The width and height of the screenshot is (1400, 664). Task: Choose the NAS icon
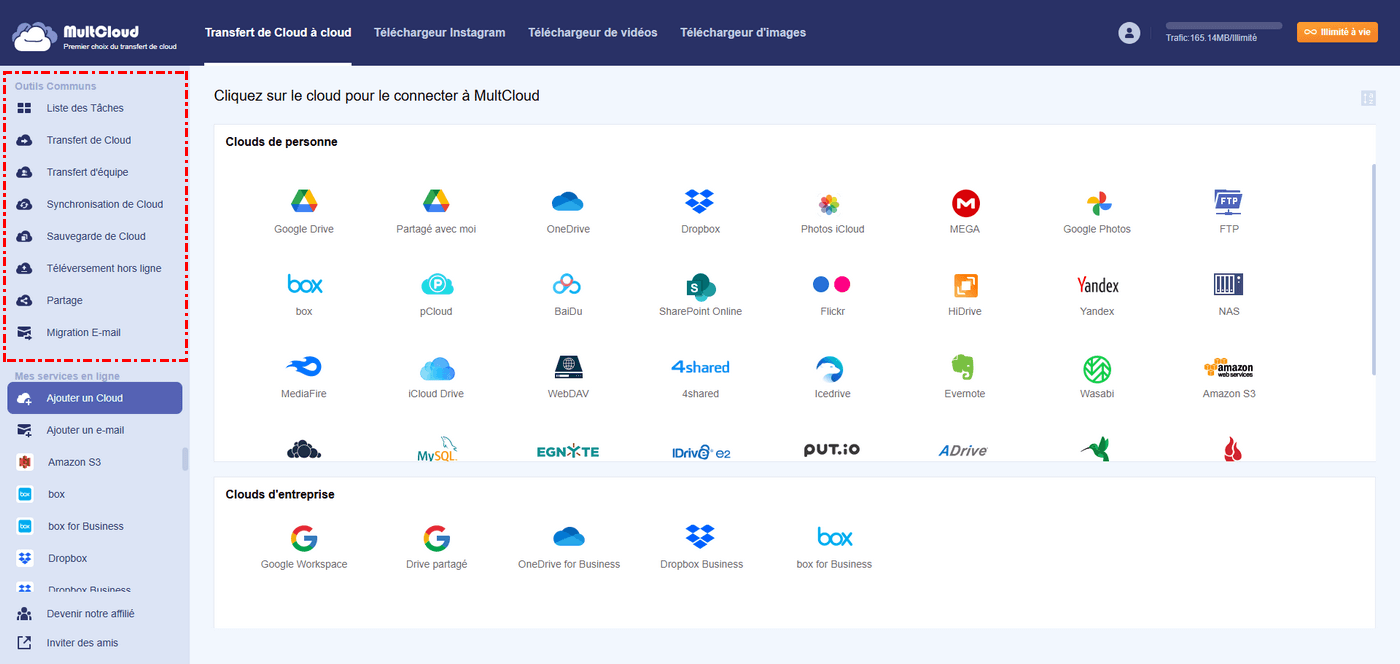pos(1228,285)
